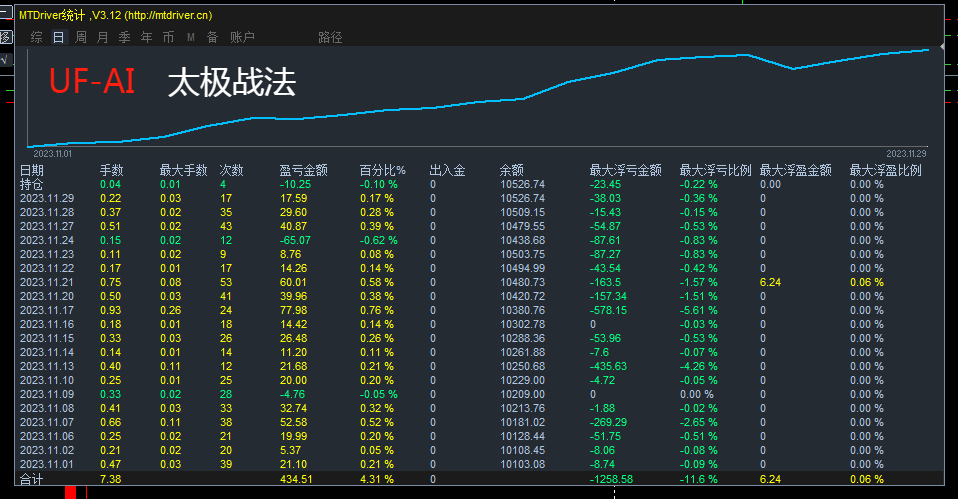Click the 2023.11.29 chart end date label

[907, 154]
